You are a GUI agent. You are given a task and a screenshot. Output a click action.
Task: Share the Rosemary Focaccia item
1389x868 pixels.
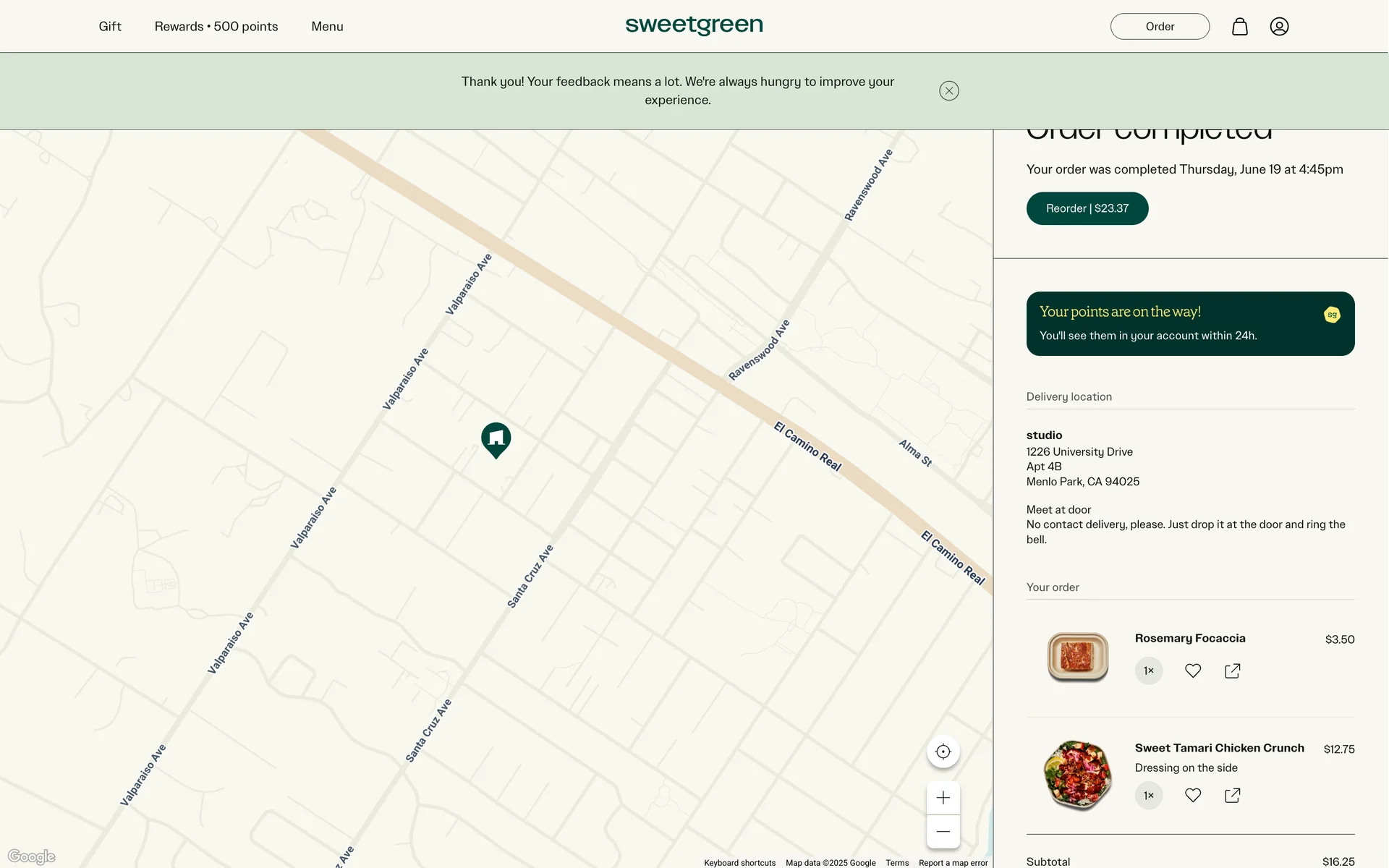point(1232,671)
